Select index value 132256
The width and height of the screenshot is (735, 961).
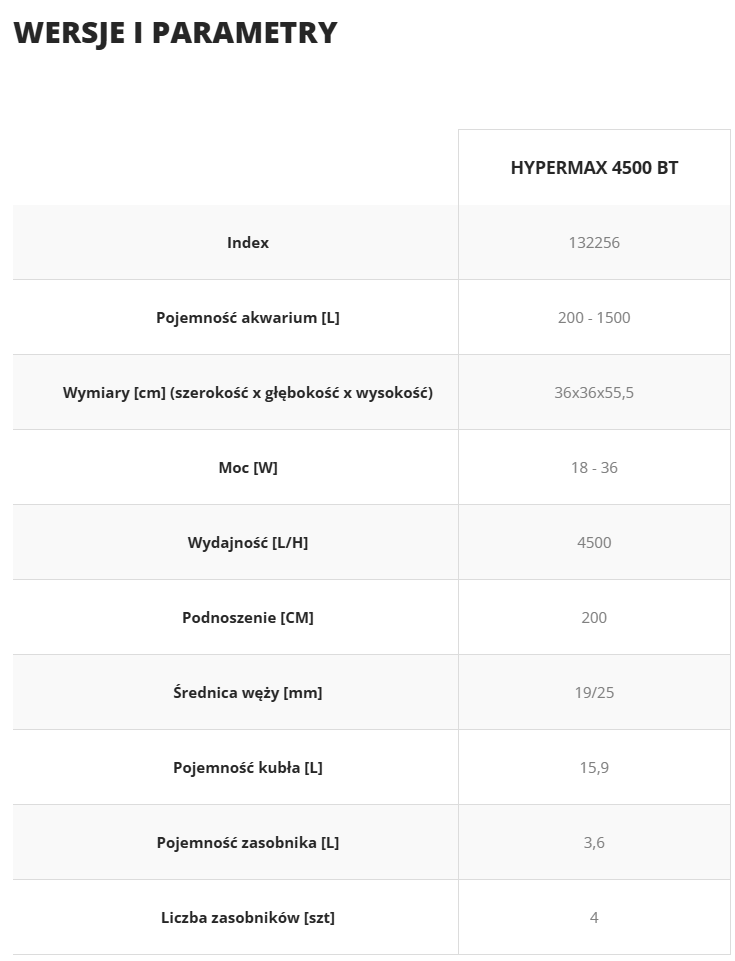point(594,243)
